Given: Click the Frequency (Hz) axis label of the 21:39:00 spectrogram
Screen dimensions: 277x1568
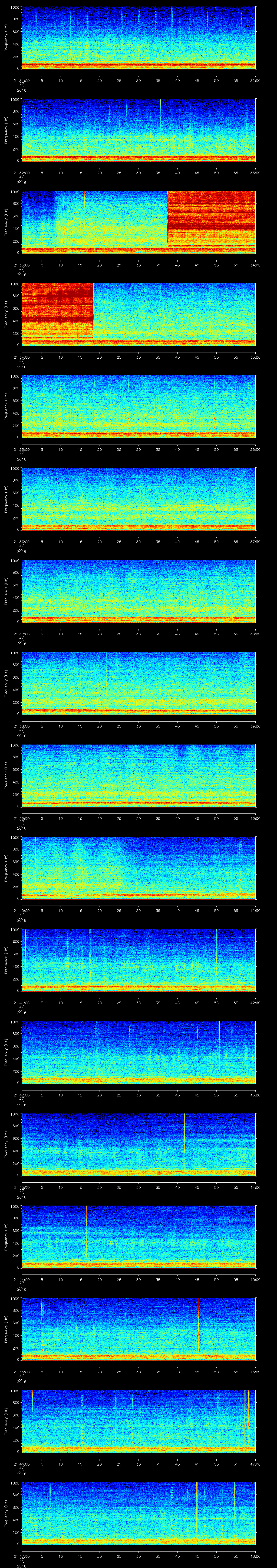Looking at the screenshot, I should click(x=6, y=777).
